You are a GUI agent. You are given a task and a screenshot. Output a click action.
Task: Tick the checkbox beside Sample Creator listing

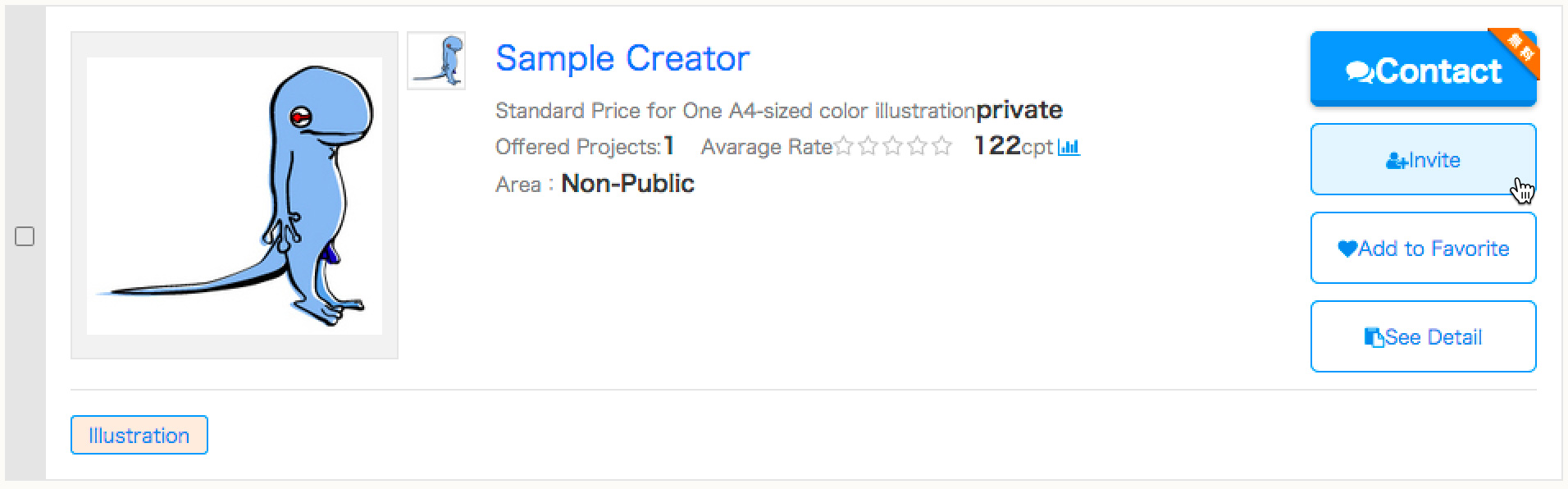25,236
